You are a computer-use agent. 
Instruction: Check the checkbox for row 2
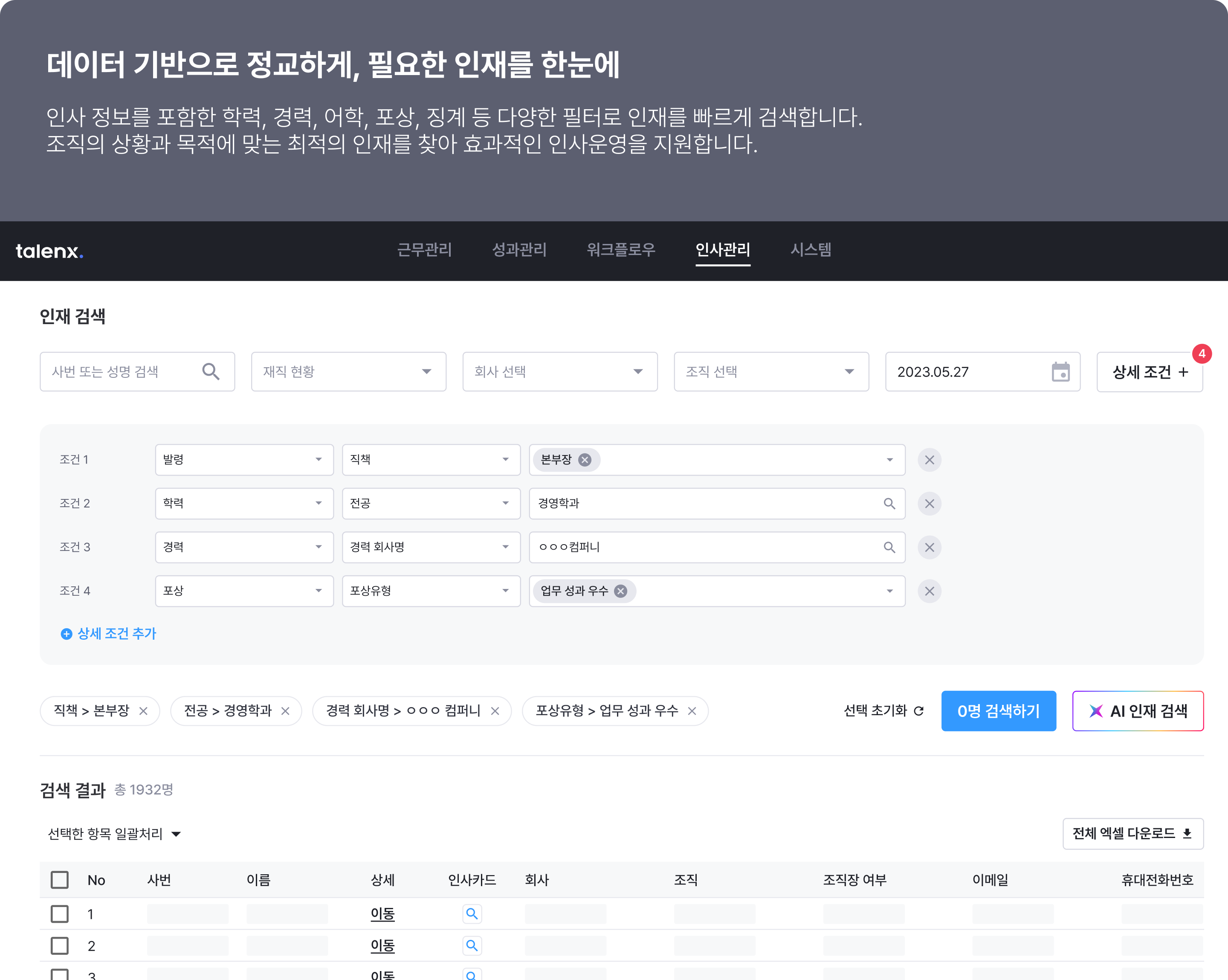tap(60, 946)
